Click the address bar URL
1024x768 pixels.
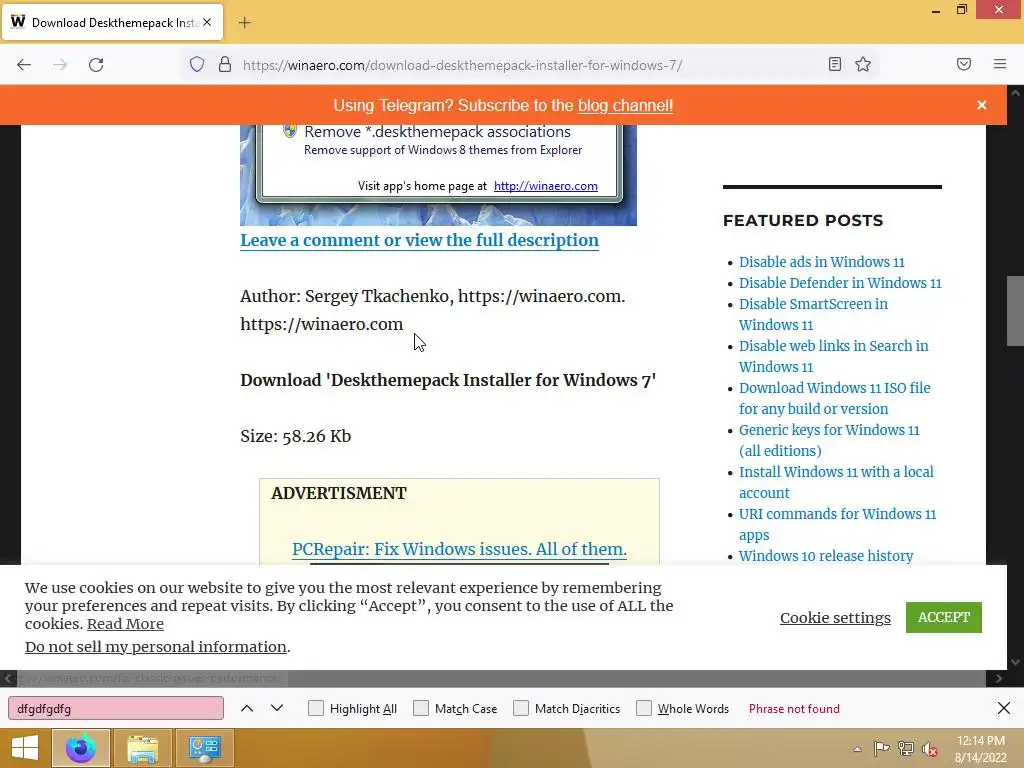click(462, 65)
